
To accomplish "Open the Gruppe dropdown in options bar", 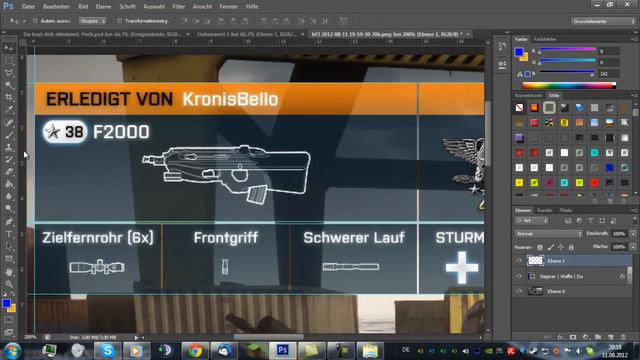I will tap(93, 21).
